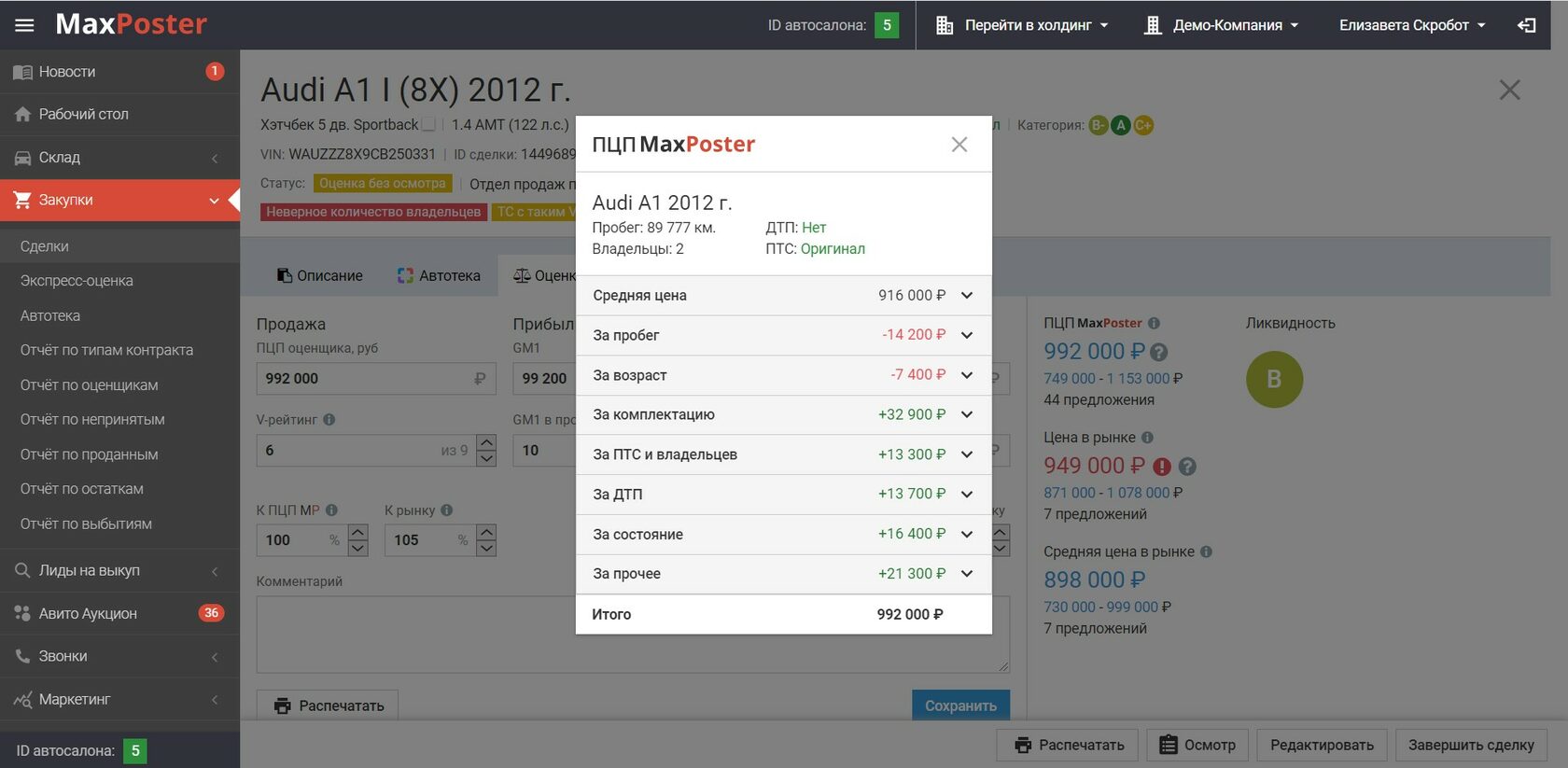
Task: Click red warning icon beside 949 000
Action: 1162,467
